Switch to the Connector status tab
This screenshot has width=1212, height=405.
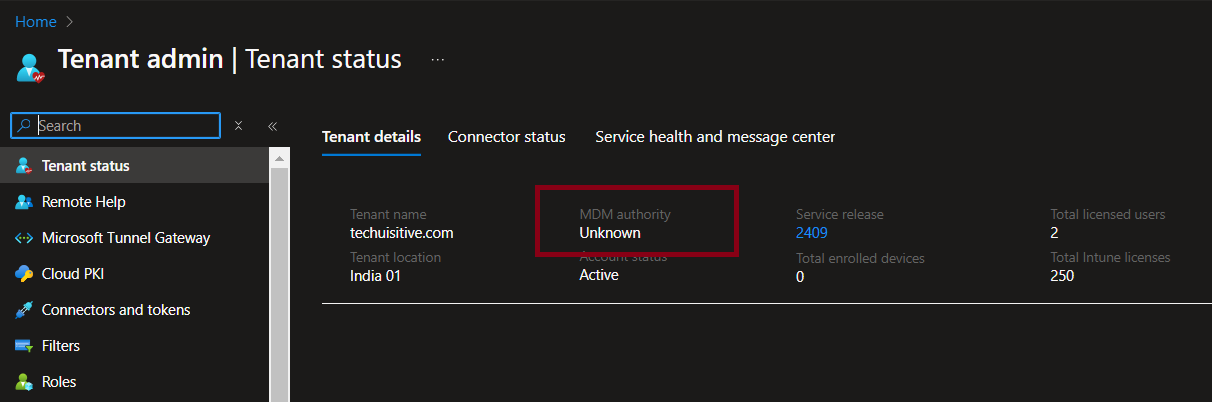507,137
